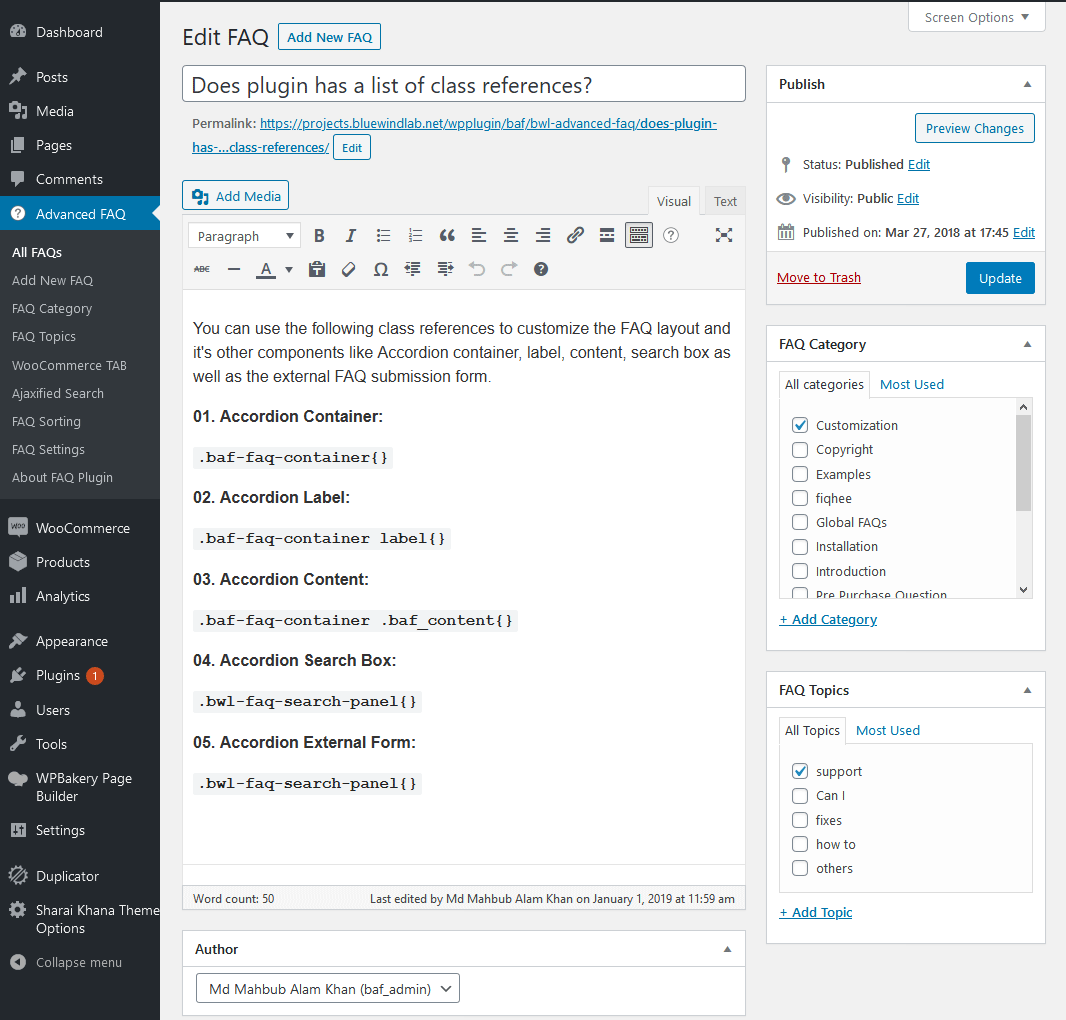Viewport: 1066px width, 1020px height.
Task: Increase paragraph indent
Action: (445, 270)
